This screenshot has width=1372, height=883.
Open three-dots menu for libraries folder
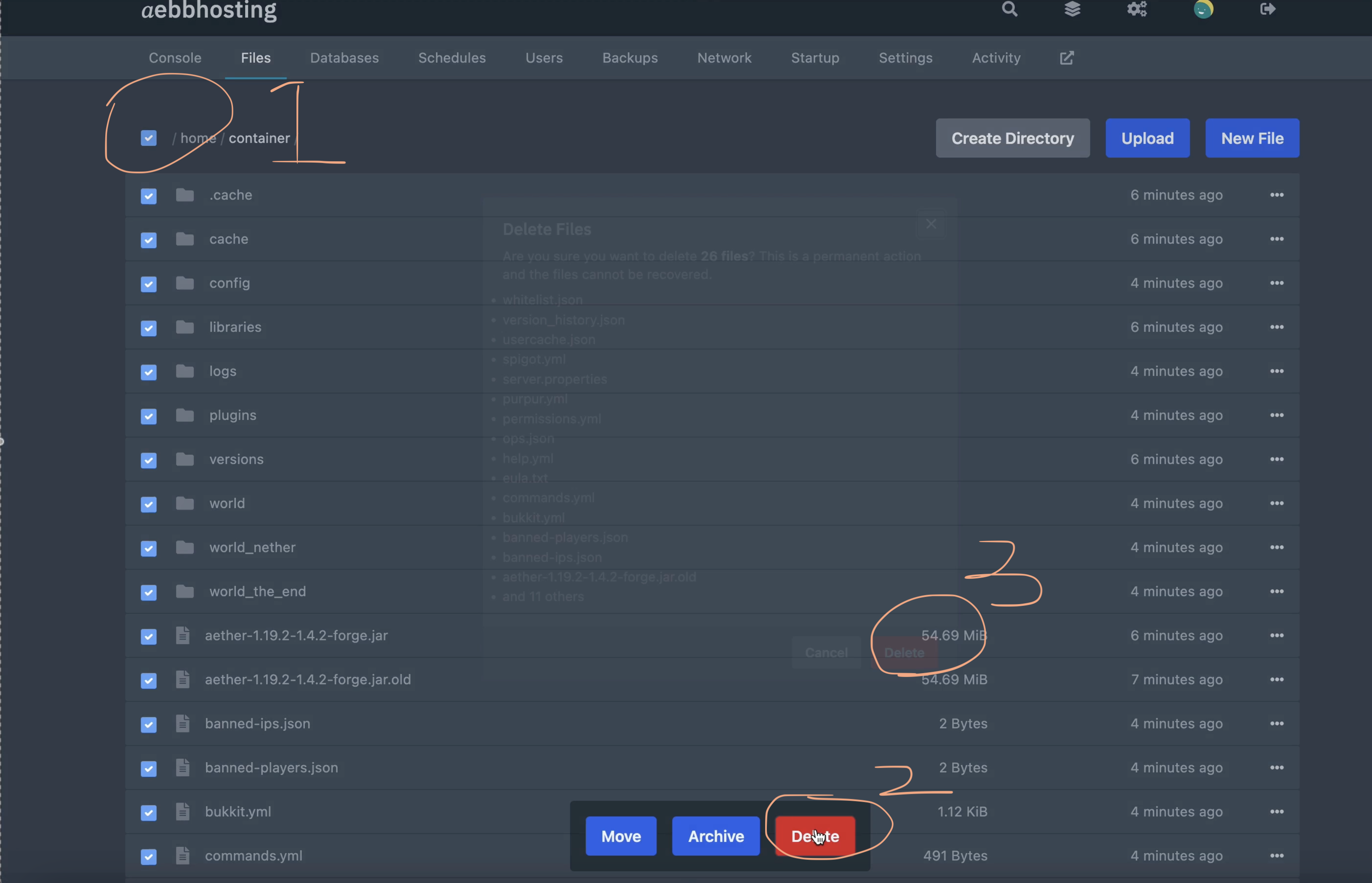coord(1276,327)
